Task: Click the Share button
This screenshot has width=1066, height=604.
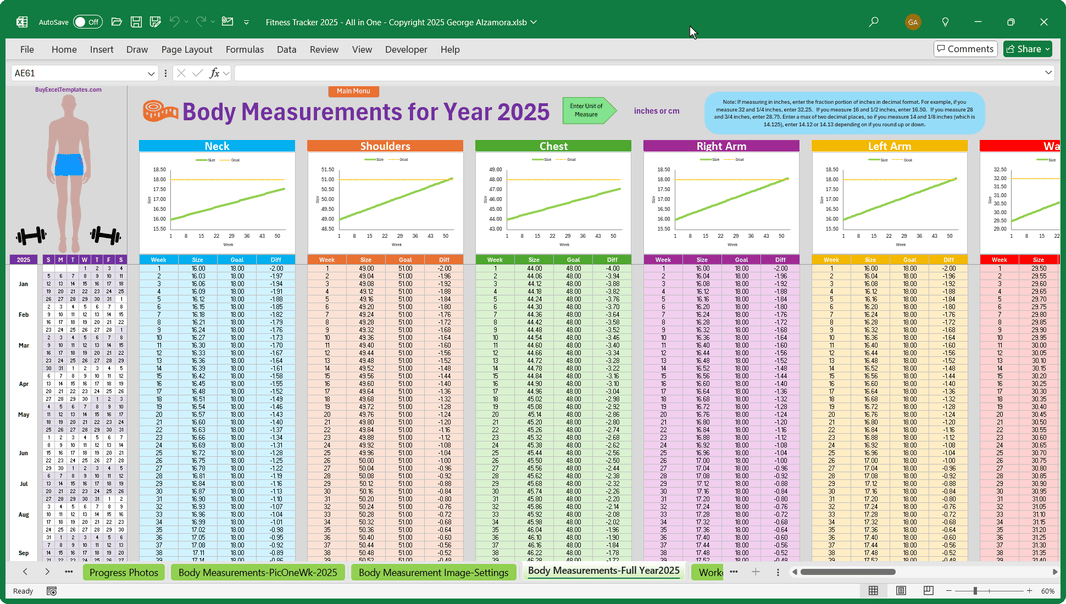Action: [1028, 48]
